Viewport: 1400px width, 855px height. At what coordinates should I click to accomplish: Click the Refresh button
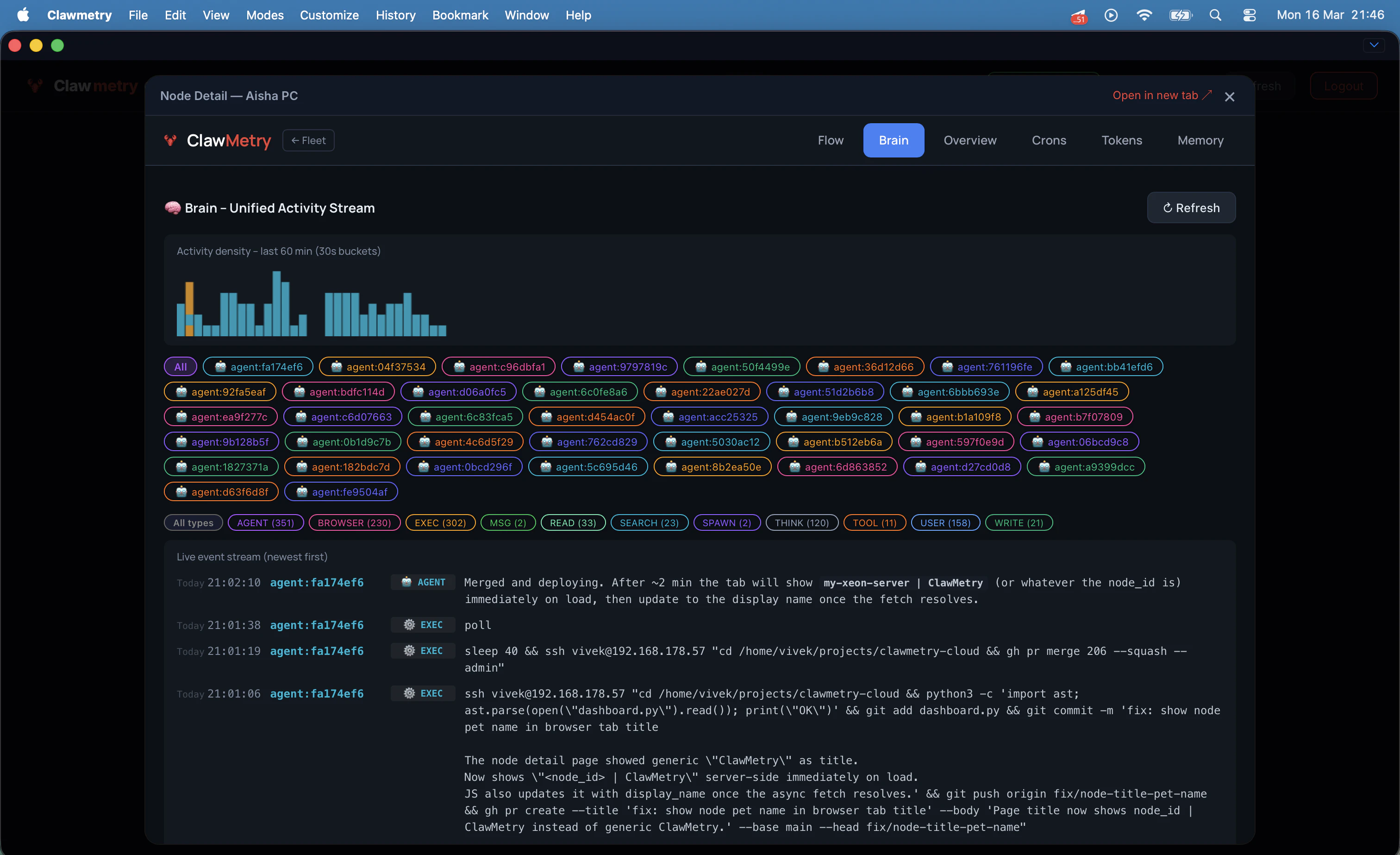pyautogui.click(x=1191, y=208)
